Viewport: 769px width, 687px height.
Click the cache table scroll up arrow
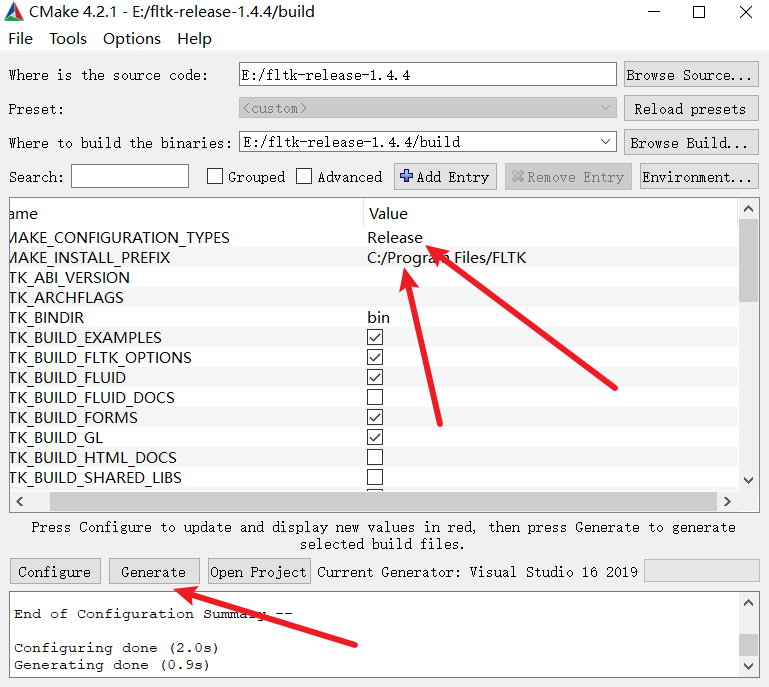[748, 209]
